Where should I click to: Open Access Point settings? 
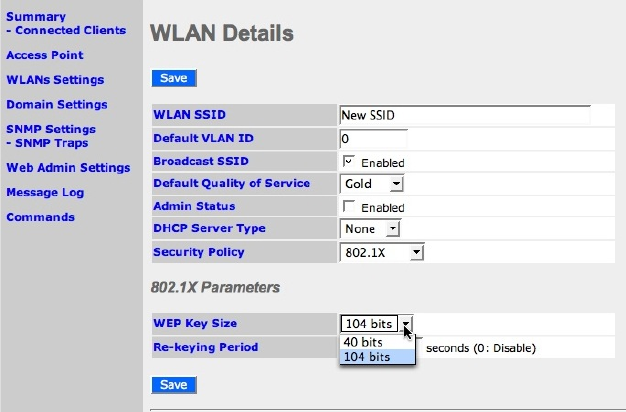tap(45, 55)
